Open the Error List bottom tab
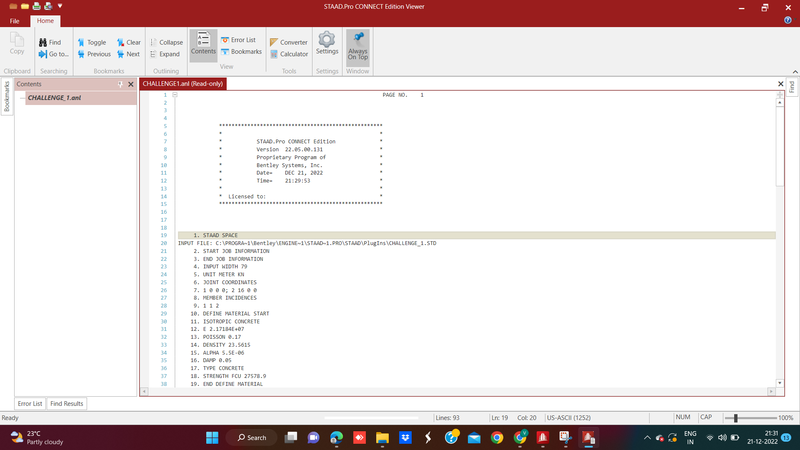 tap(30, 404)
